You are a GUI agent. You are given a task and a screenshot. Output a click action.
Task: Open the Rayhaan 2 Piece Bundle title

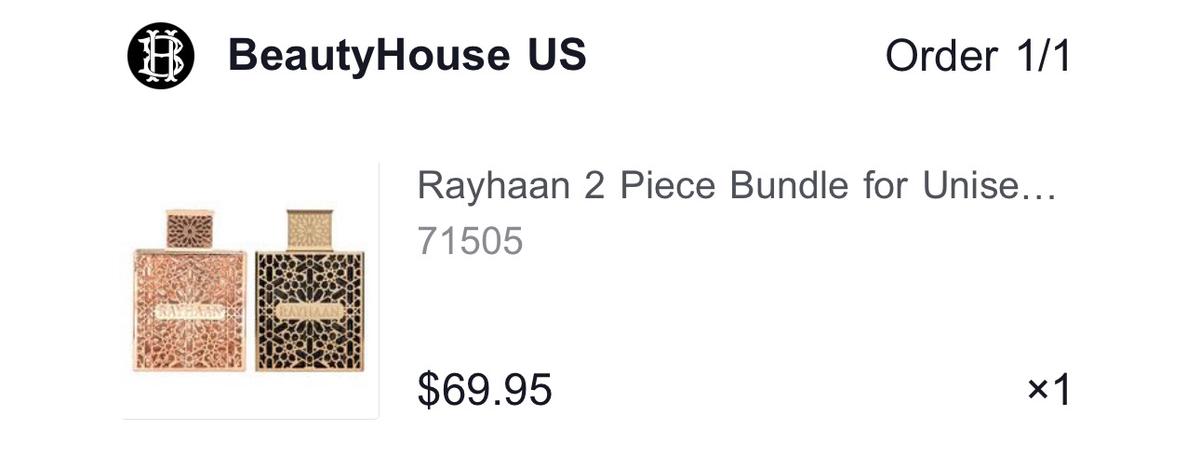click(736, 186)
